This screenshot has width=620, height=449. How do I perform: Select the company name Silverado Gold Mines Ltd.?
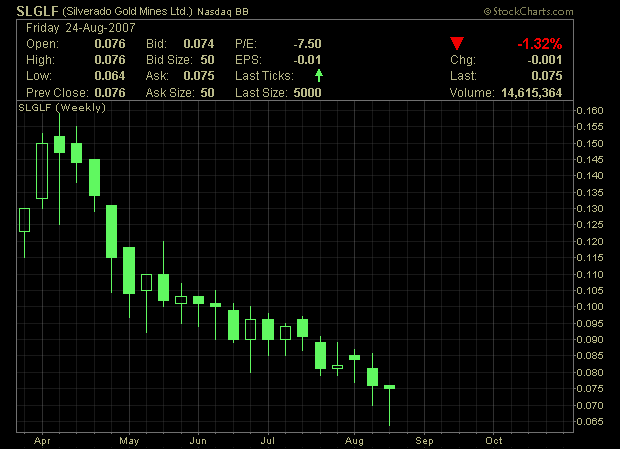coord(127,11)
